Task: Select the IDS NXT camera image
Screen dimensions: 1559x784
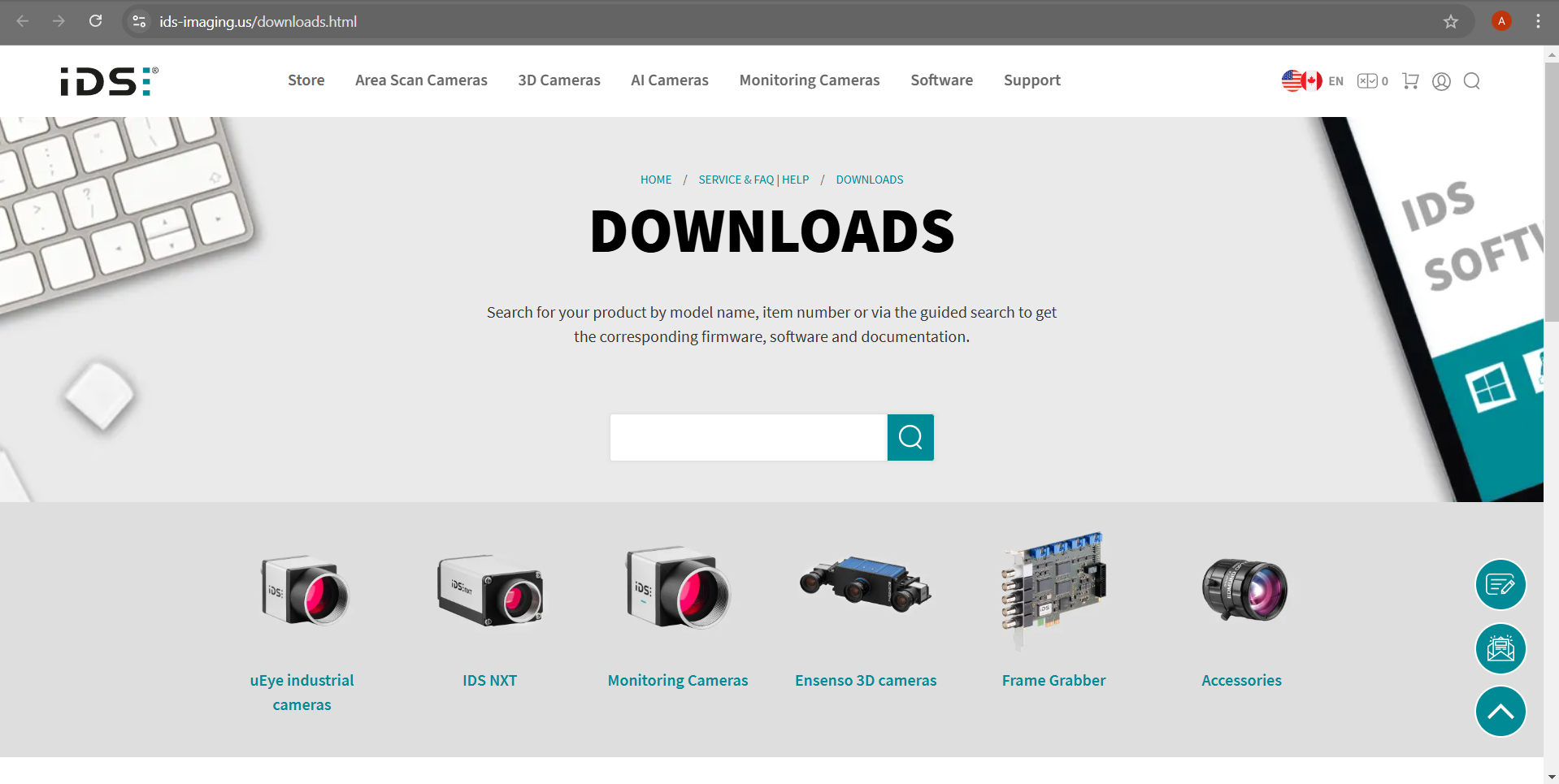Action: click(x=490, y=591)
